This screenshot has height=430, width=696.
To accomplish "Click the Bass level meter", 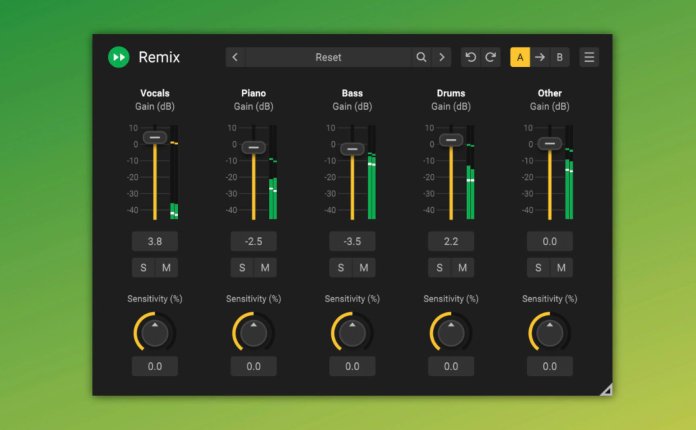I will [x=372, y=173].
